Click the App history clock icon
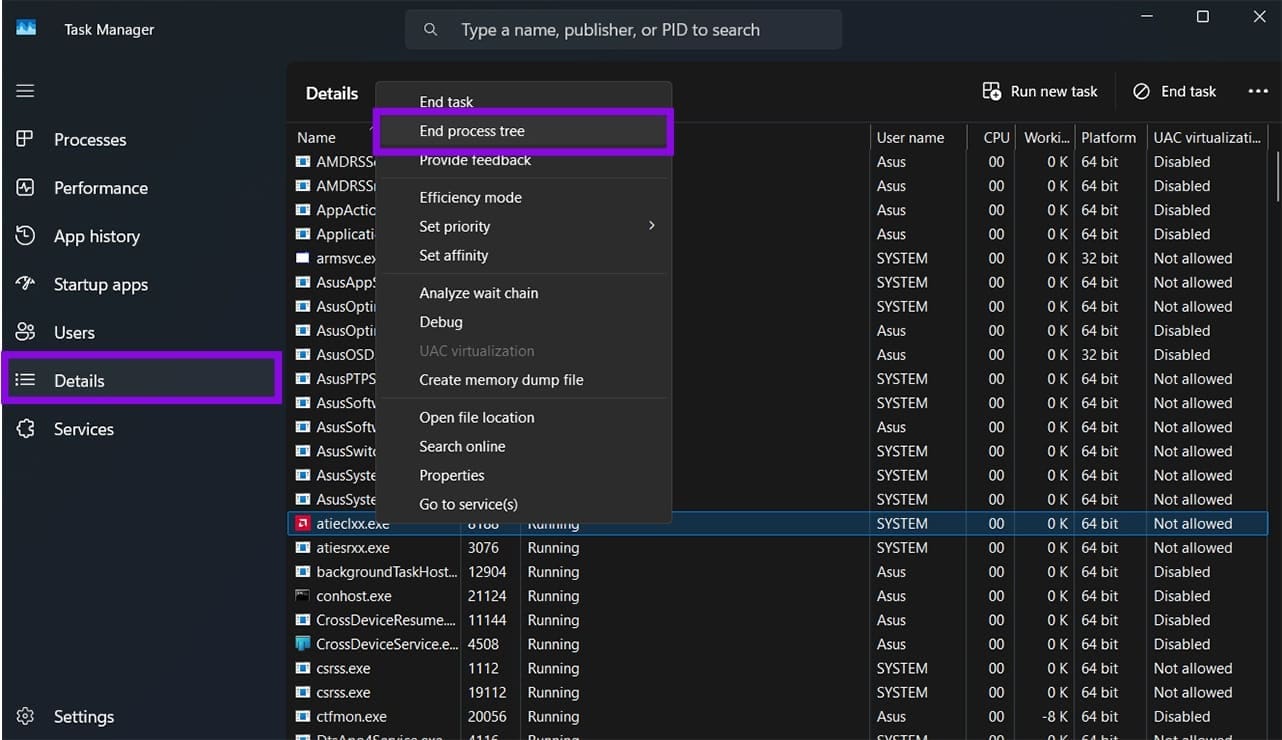Image resolution: width=1282 pixels, height=740 pixels. (25, 236)
